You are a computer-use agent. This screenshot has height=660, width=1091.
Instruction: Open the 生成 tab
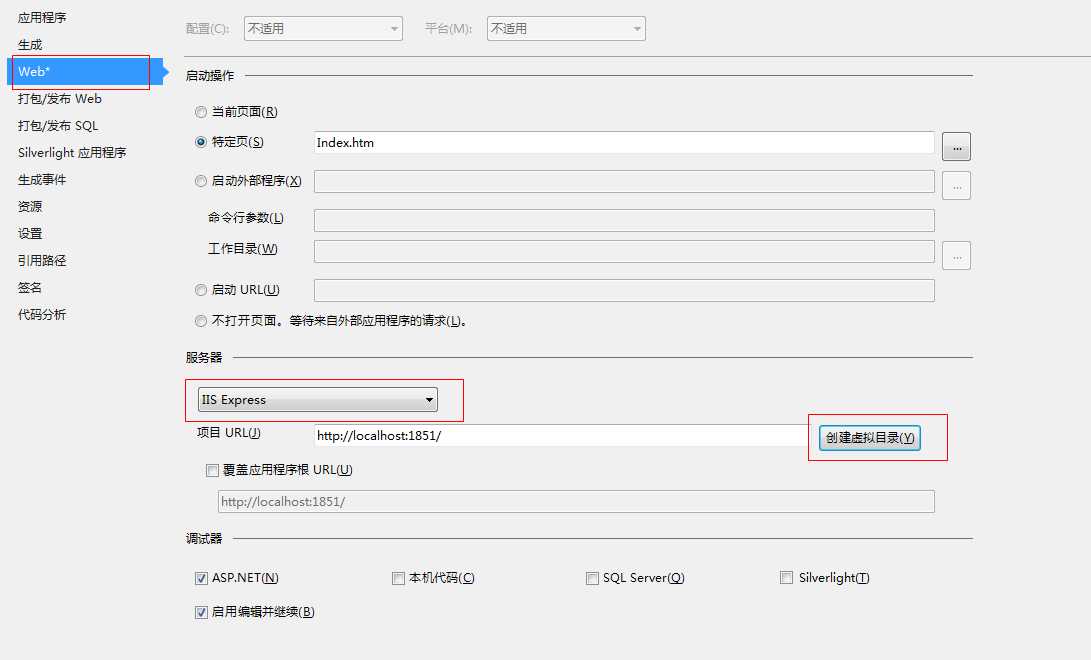[30, 45]
